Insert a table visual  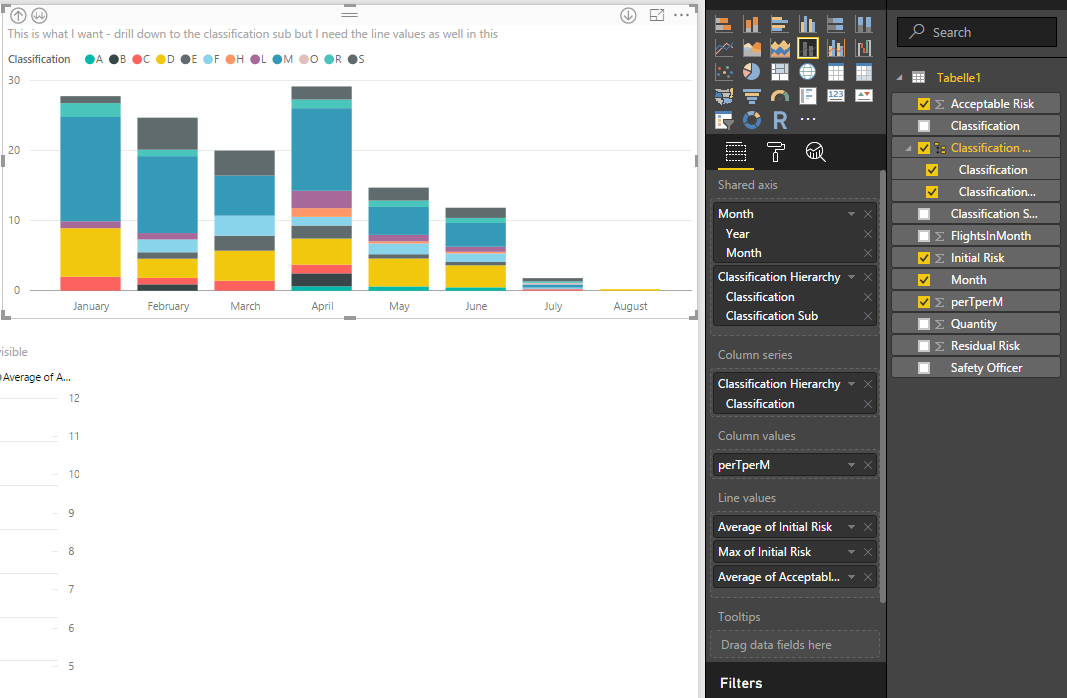[836, 71]
